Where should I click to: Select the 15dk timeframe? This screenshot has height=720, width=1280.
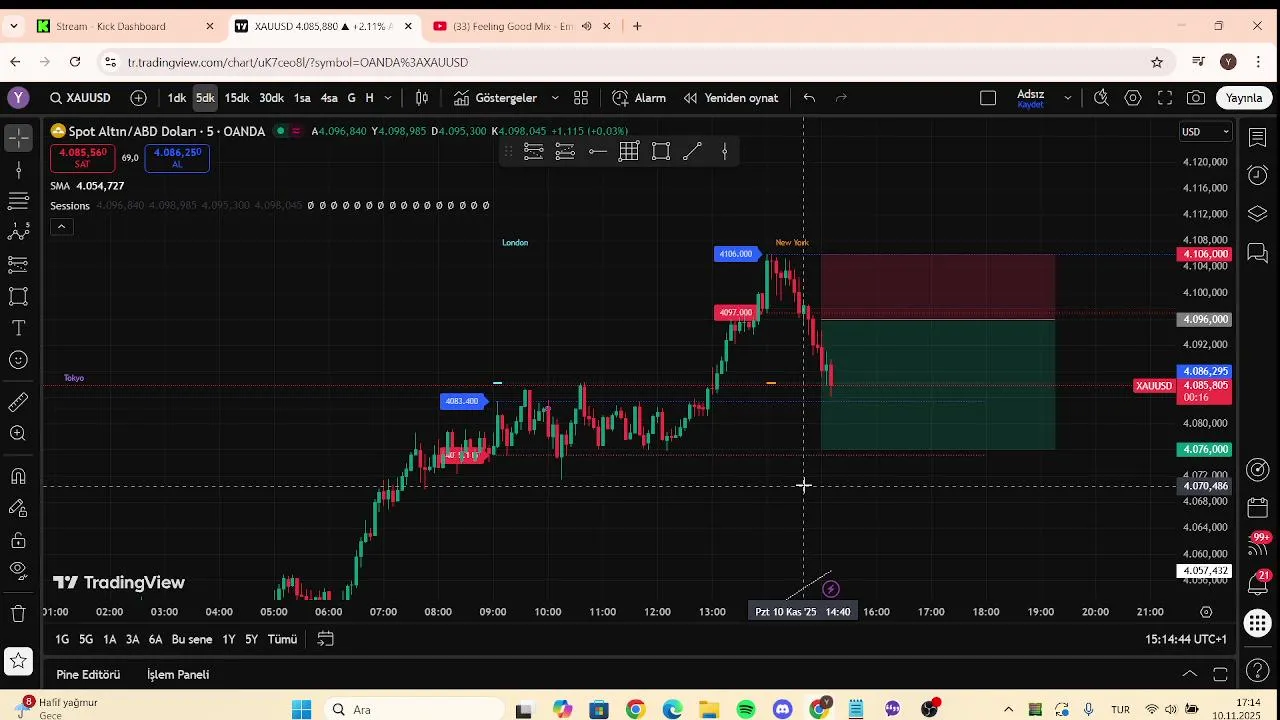237,98
